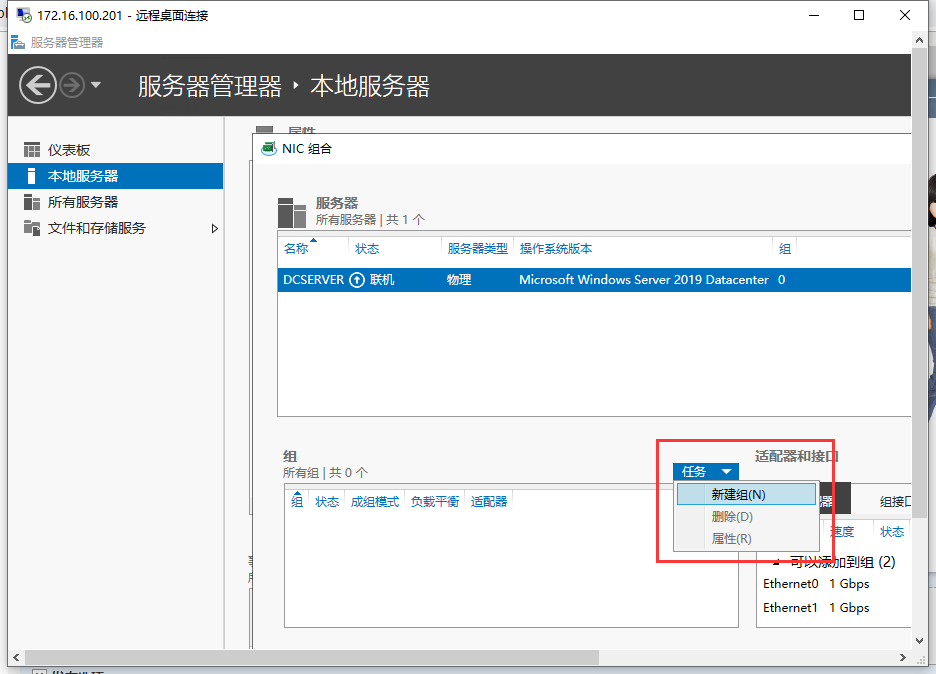This screenshot has width=936, height=674.
Task: Click the vertical scroll down arrow
Action: click(x=919, y=641)
